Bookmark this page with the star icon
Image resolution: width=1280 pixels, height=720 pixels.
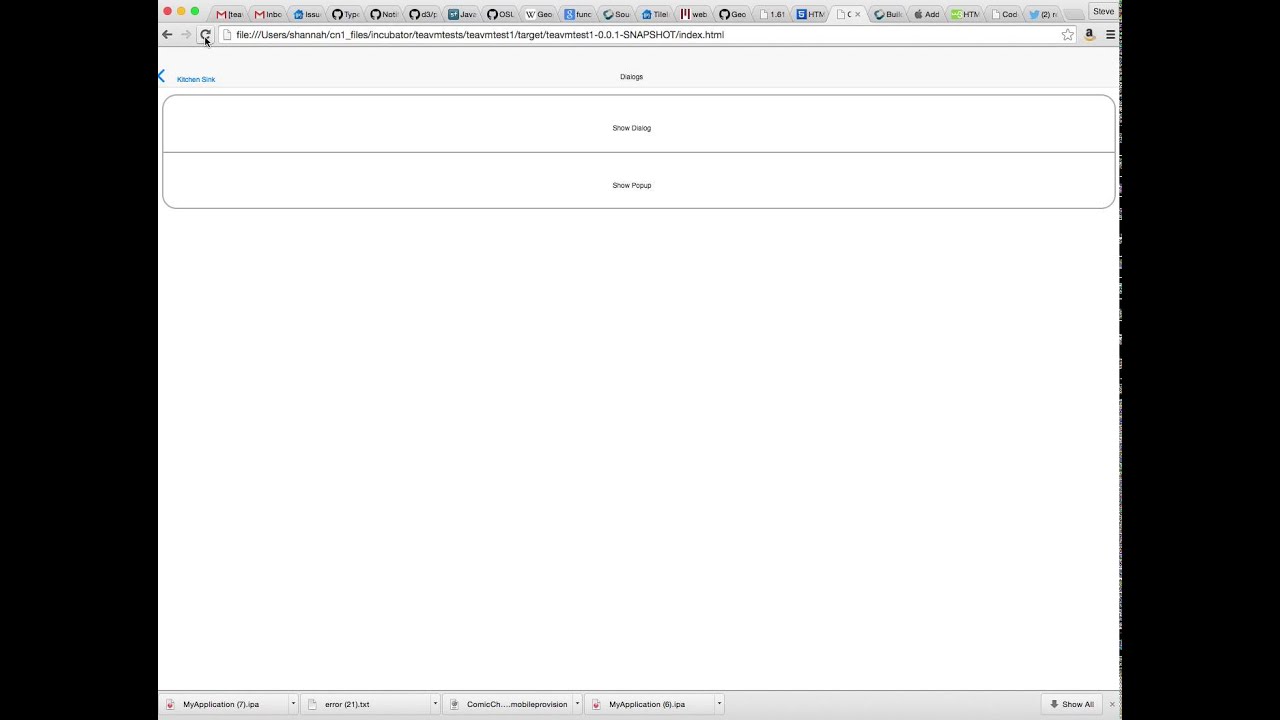point(1067,35)
